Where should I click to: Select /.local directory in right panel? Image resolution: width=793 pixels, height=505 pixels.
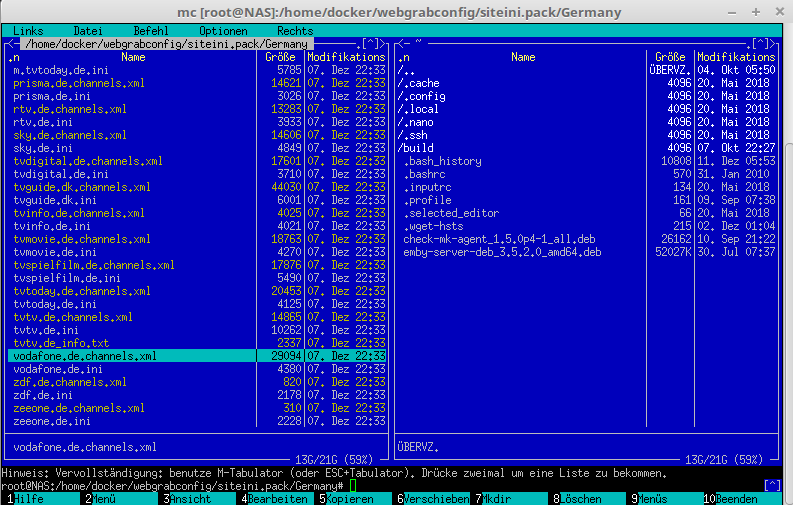(418, 109)
